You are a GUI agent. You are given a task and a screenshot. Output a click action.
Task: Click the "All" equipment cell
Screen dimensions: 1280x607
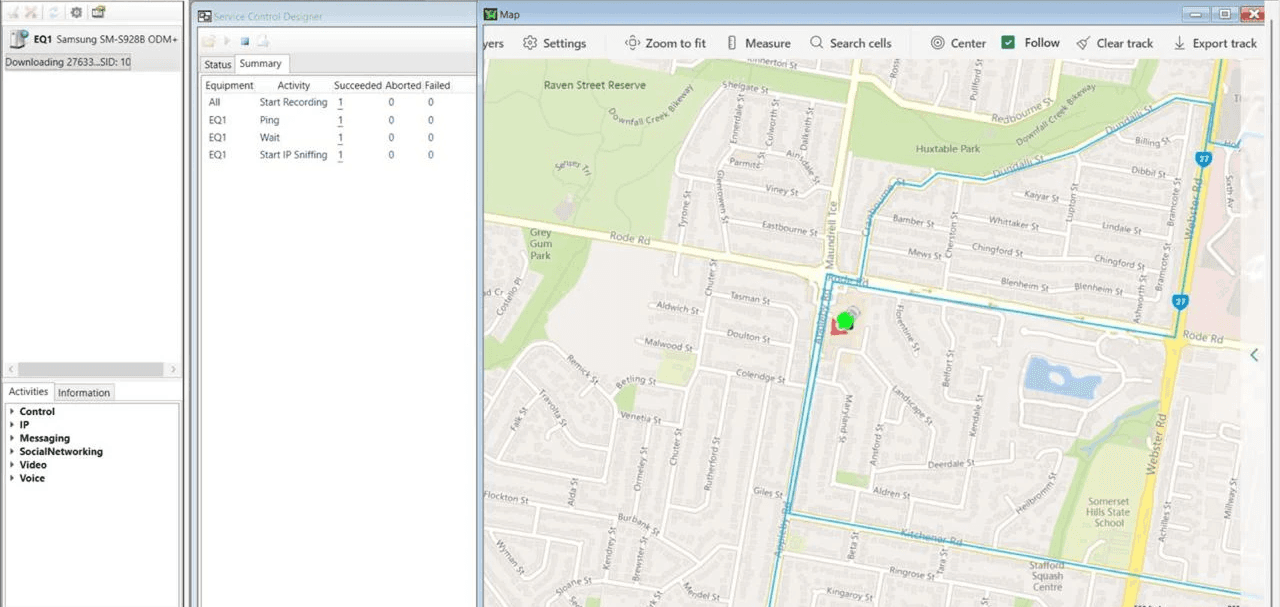(214, 102)
